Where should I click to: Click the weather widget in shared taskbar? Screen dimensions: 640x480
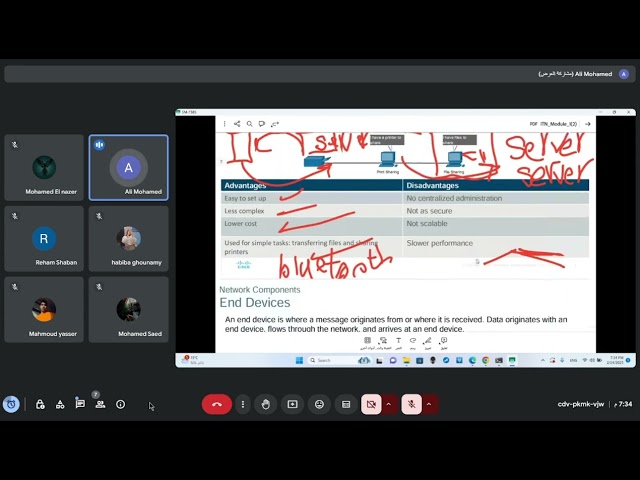pos(193,360)
